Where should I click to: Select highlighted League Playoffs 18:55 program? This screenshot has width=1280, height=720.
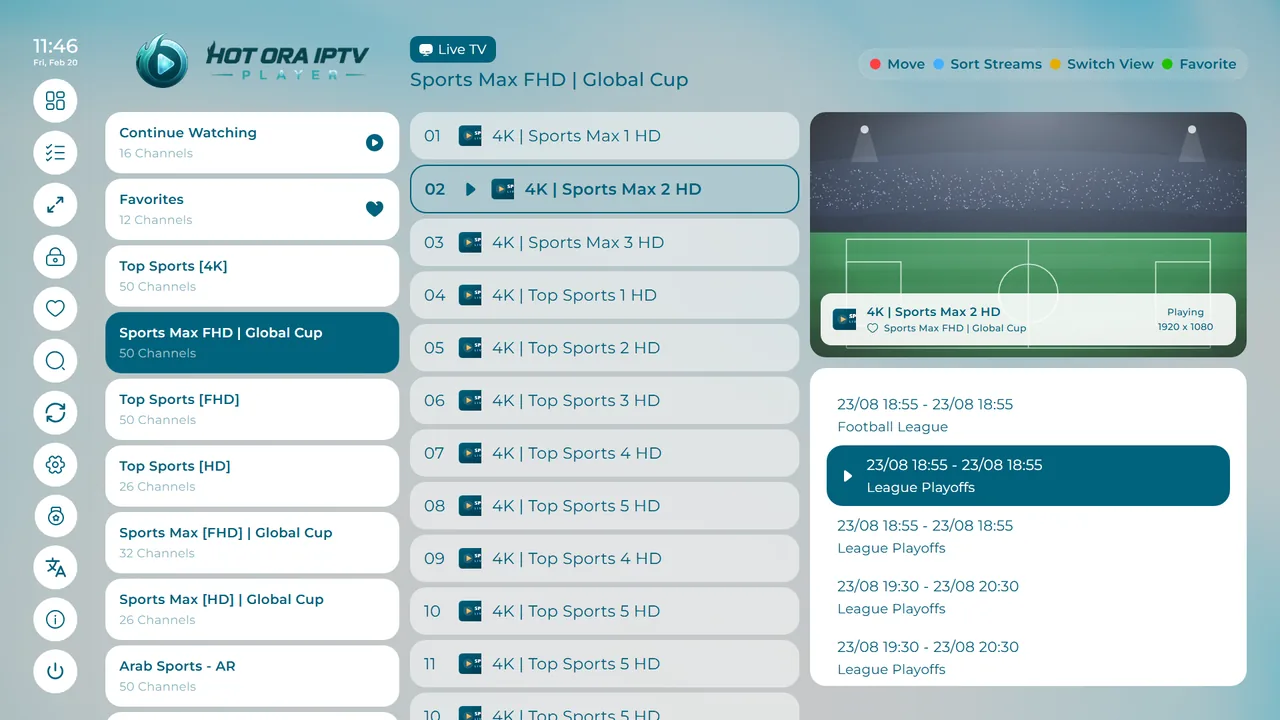point(1028,476)
